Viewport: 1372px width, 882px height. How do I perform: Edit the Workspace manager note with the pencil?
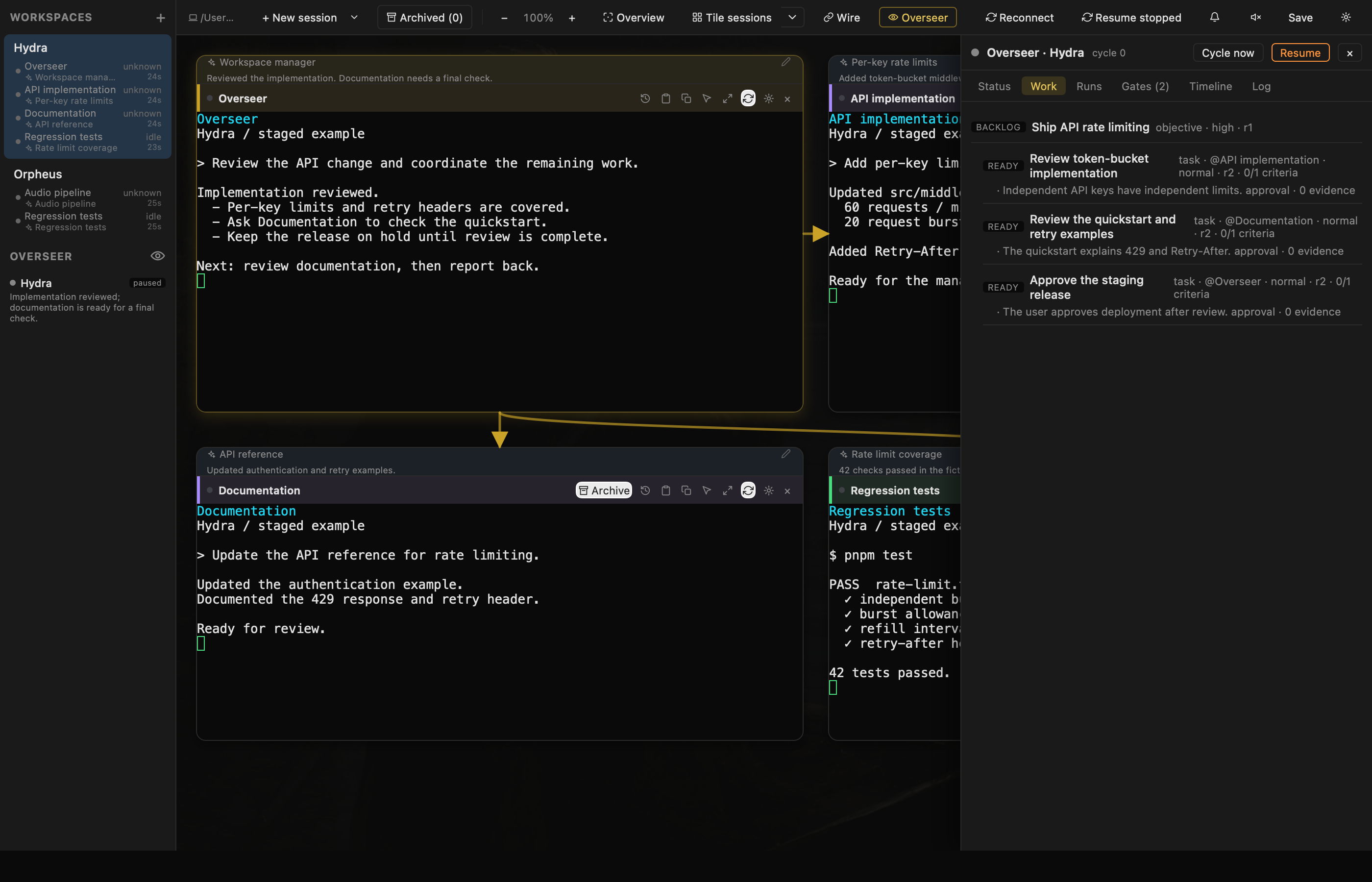point(785,62)
